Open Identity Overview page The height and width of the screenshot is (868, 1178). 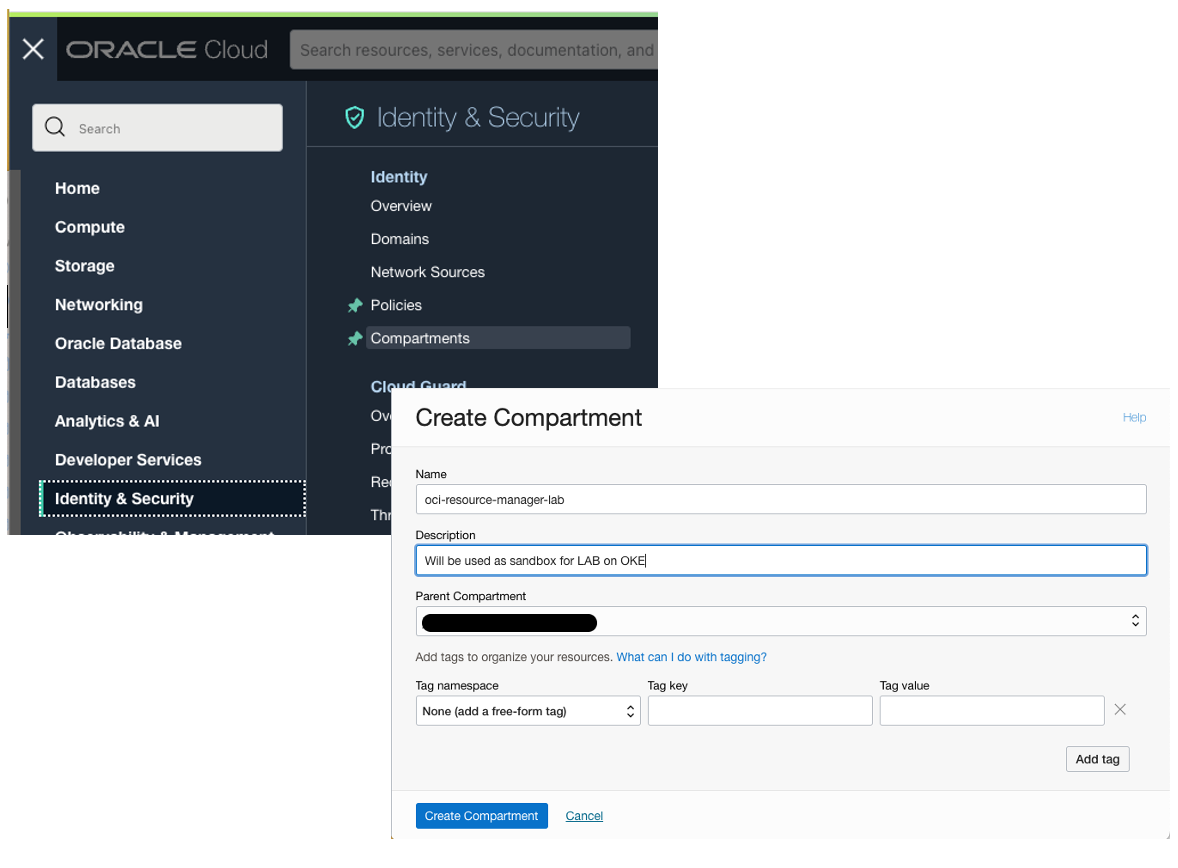tap(401, 206)
